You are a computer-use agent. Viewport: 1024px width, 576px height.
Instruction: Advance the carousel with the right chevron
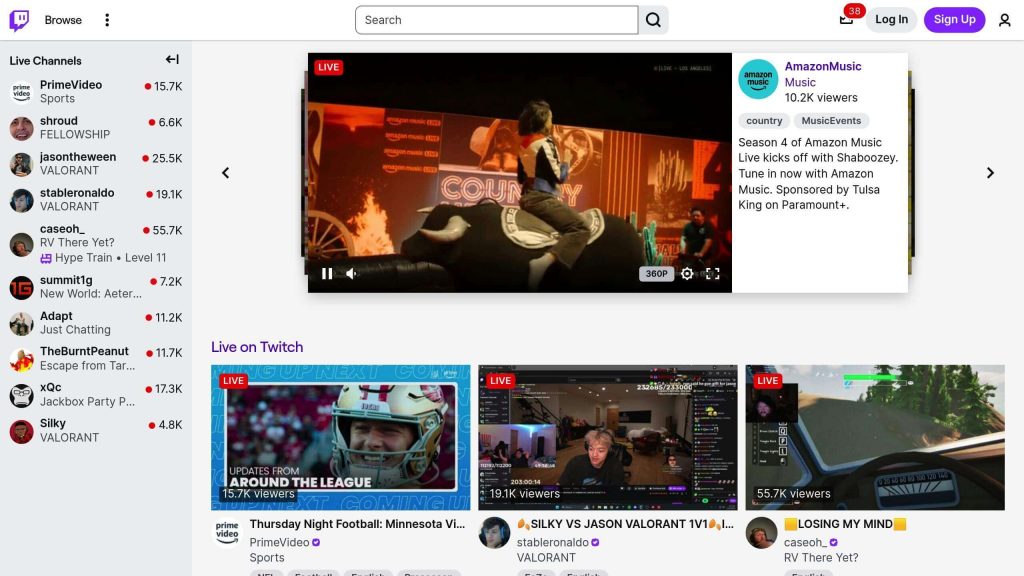click(x=990, y=172)
